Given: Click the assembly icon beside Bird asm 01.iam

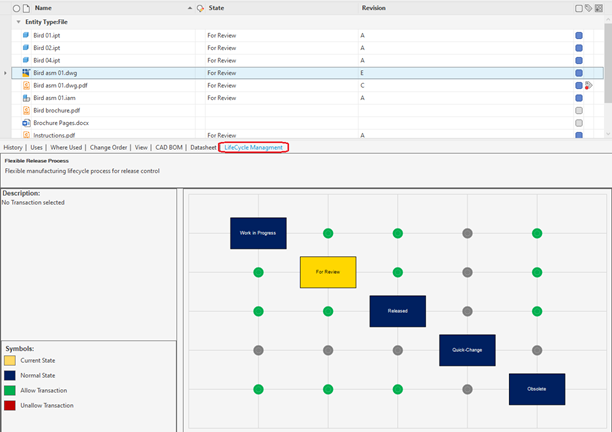Looking at the screenshot, I should [26, 98].
